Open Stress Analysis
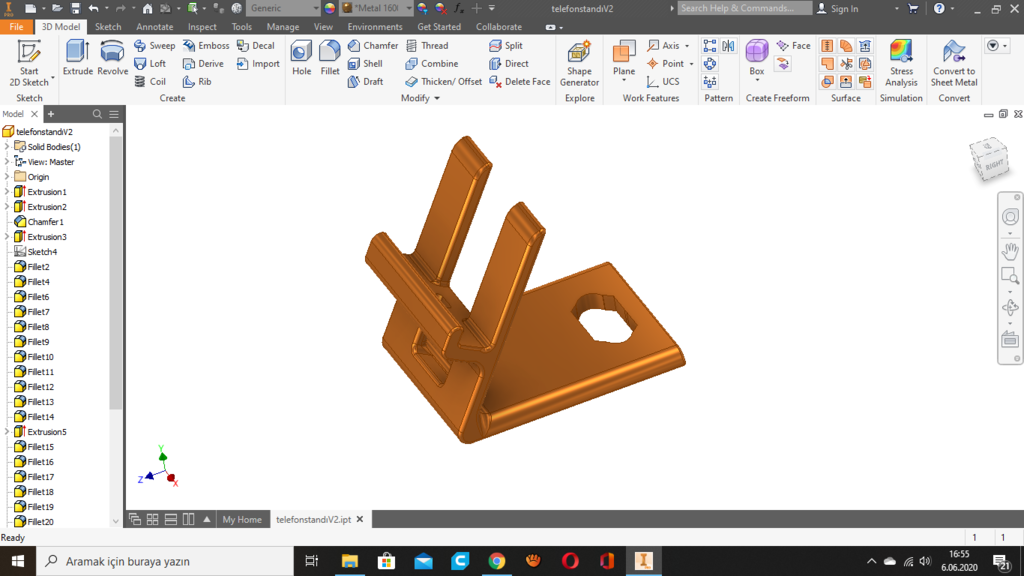This screenshot has width=1024, height=576. 901,64
